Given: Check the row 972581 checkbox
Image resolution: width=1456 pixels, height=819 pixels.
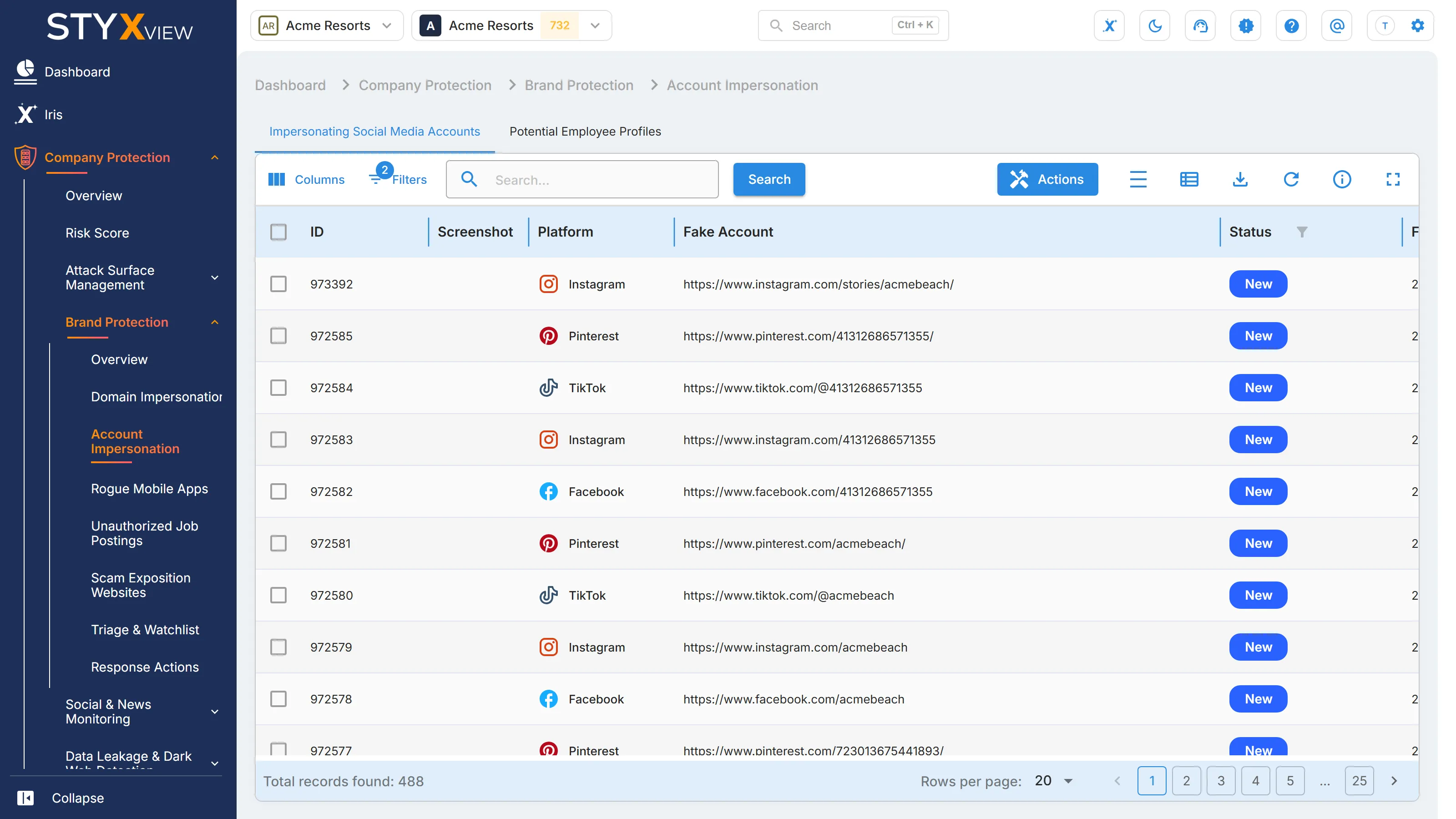Looking at the screenshot, I should click(278, 543).
